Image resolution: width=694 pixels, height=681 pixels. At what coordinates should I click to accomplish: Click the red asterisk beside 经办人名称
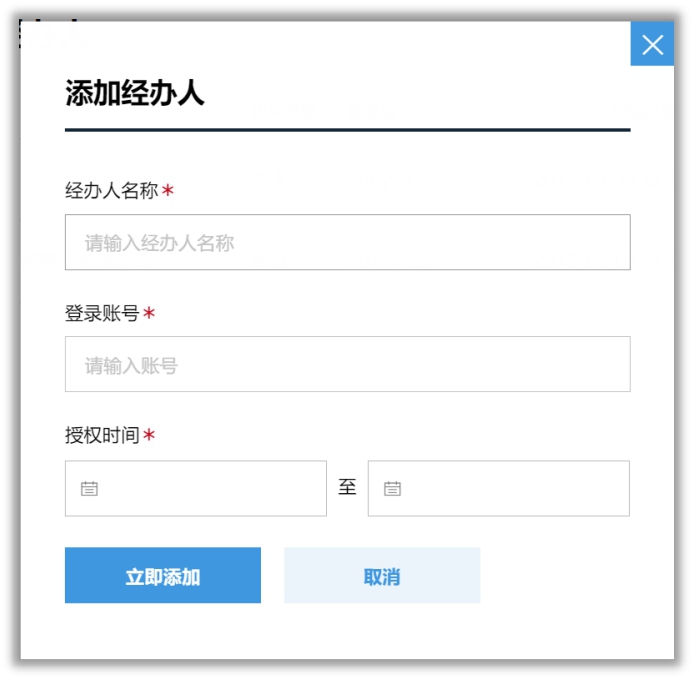(168, 191)
